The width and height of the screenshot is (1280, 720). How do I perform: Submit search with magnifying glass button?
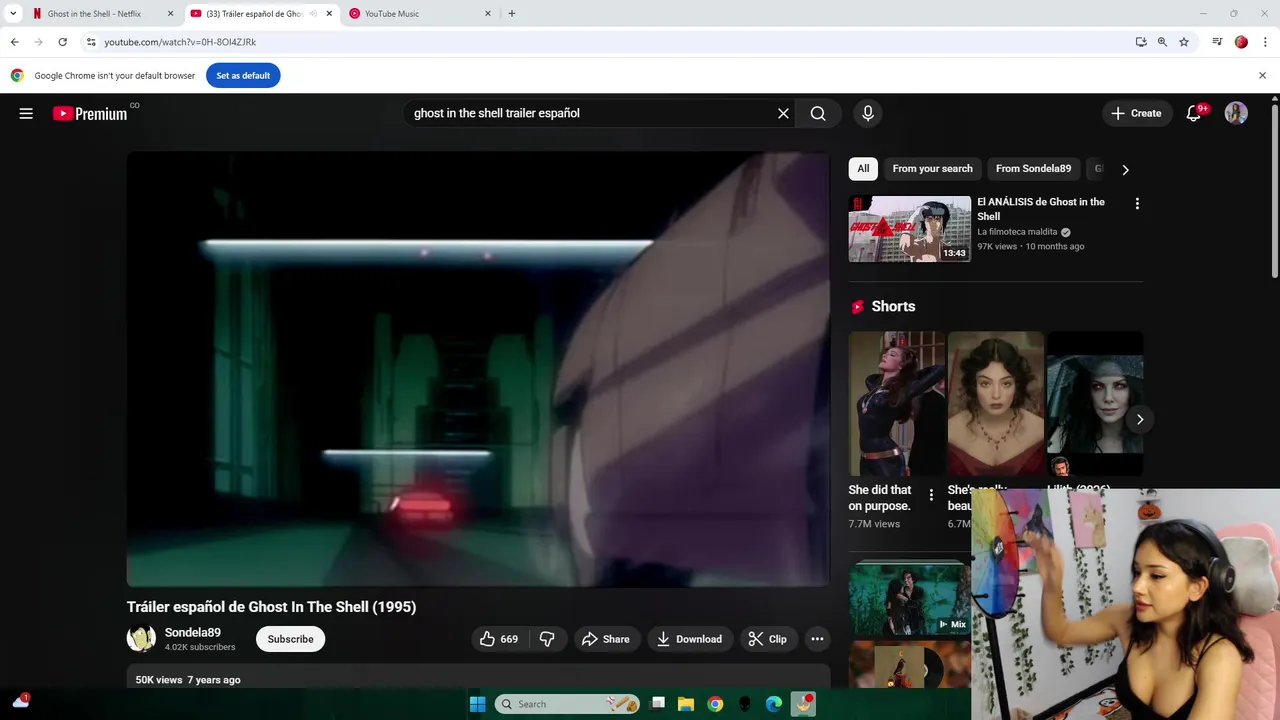coord(818,113)
